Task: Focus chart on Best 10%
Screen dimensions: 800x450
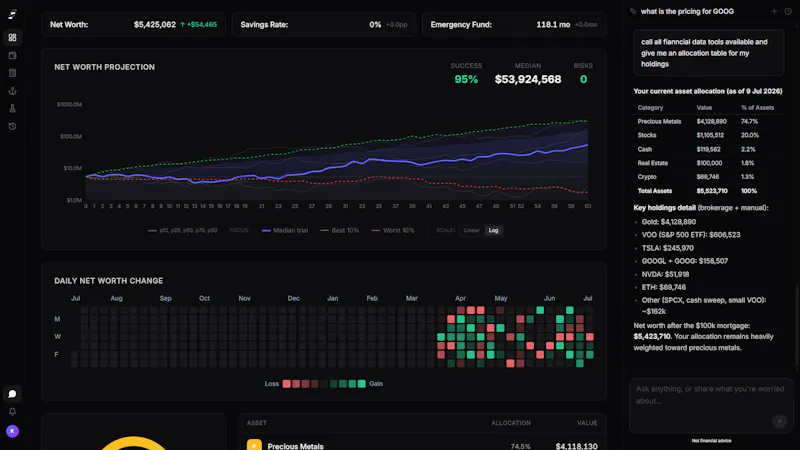Action: (339, 231)
